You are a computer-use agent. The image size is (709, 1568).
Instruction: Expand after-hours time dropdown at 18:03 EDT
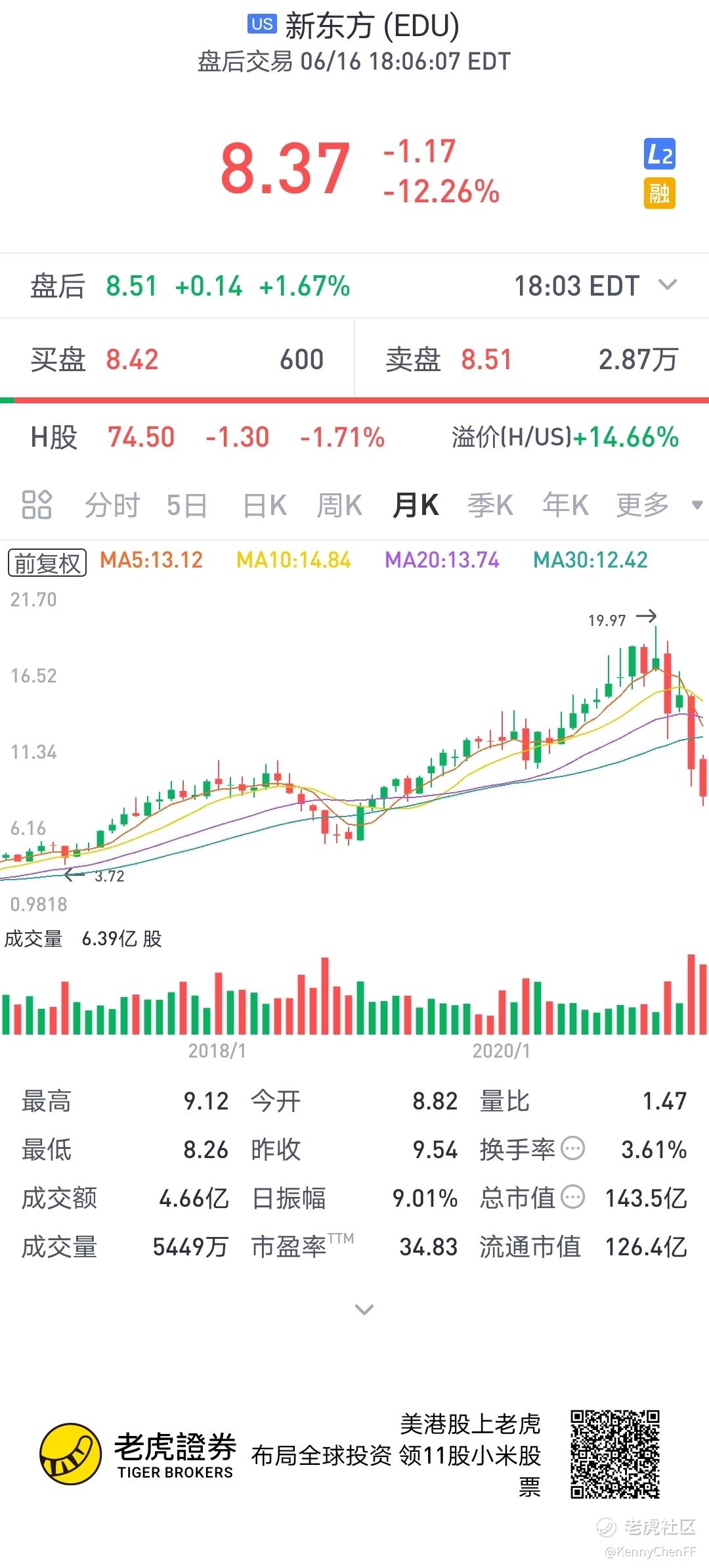point(668,285)
